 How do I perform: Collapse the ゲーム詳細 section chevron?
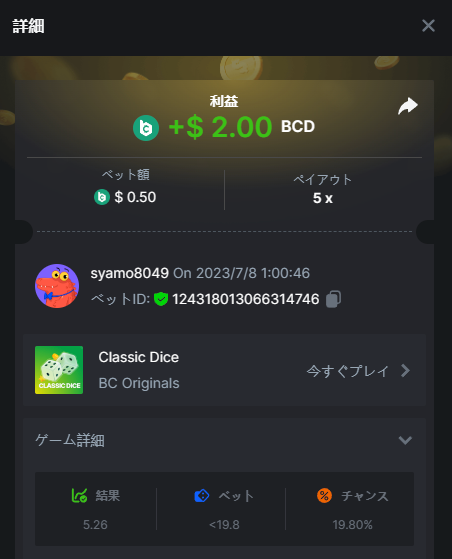coord(405,440)
